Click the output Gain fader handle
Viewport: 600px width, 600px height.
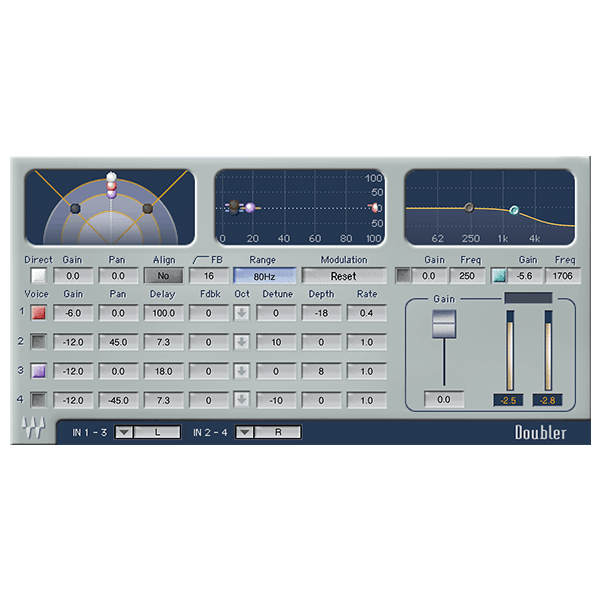pos(443,324)
